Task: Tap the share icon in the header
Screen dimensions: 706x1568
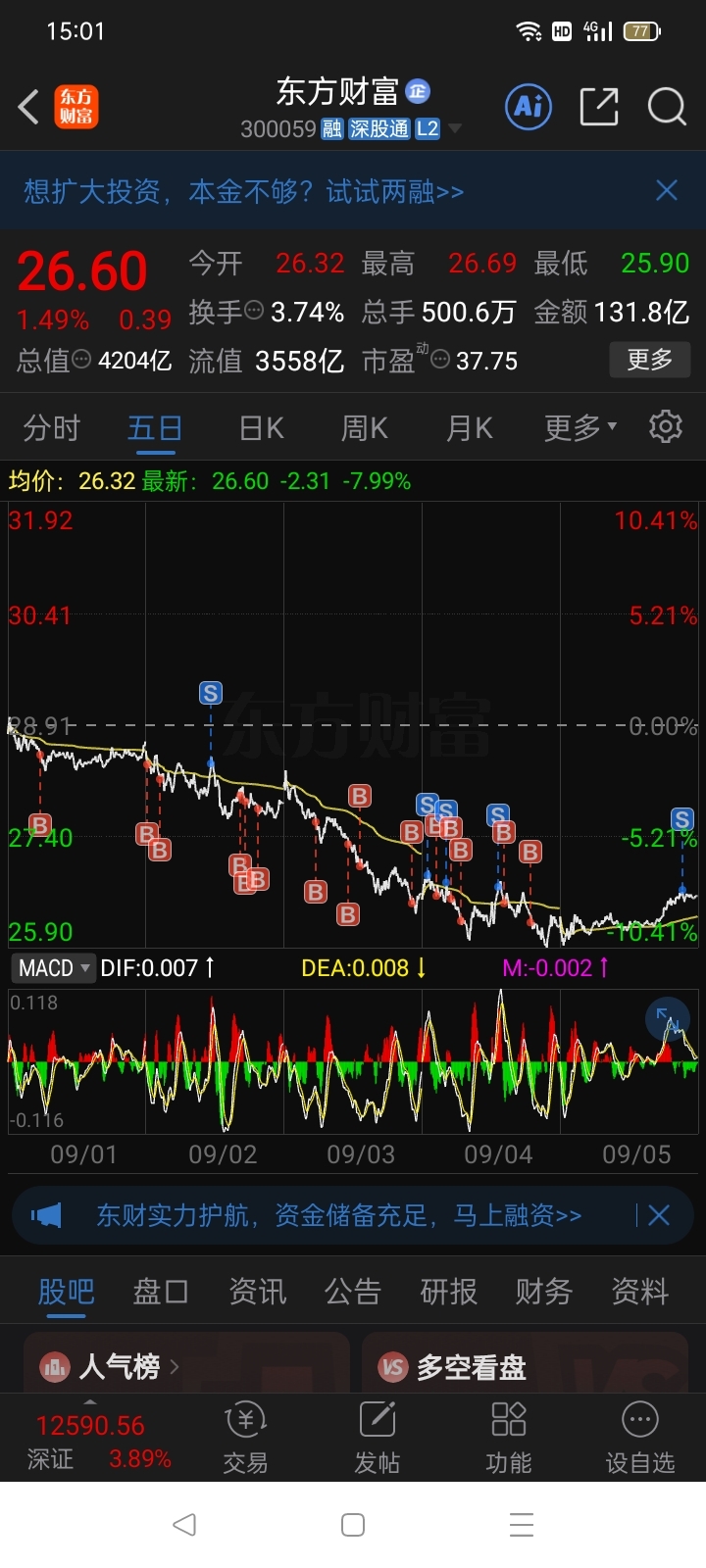Action: (599, 107)
